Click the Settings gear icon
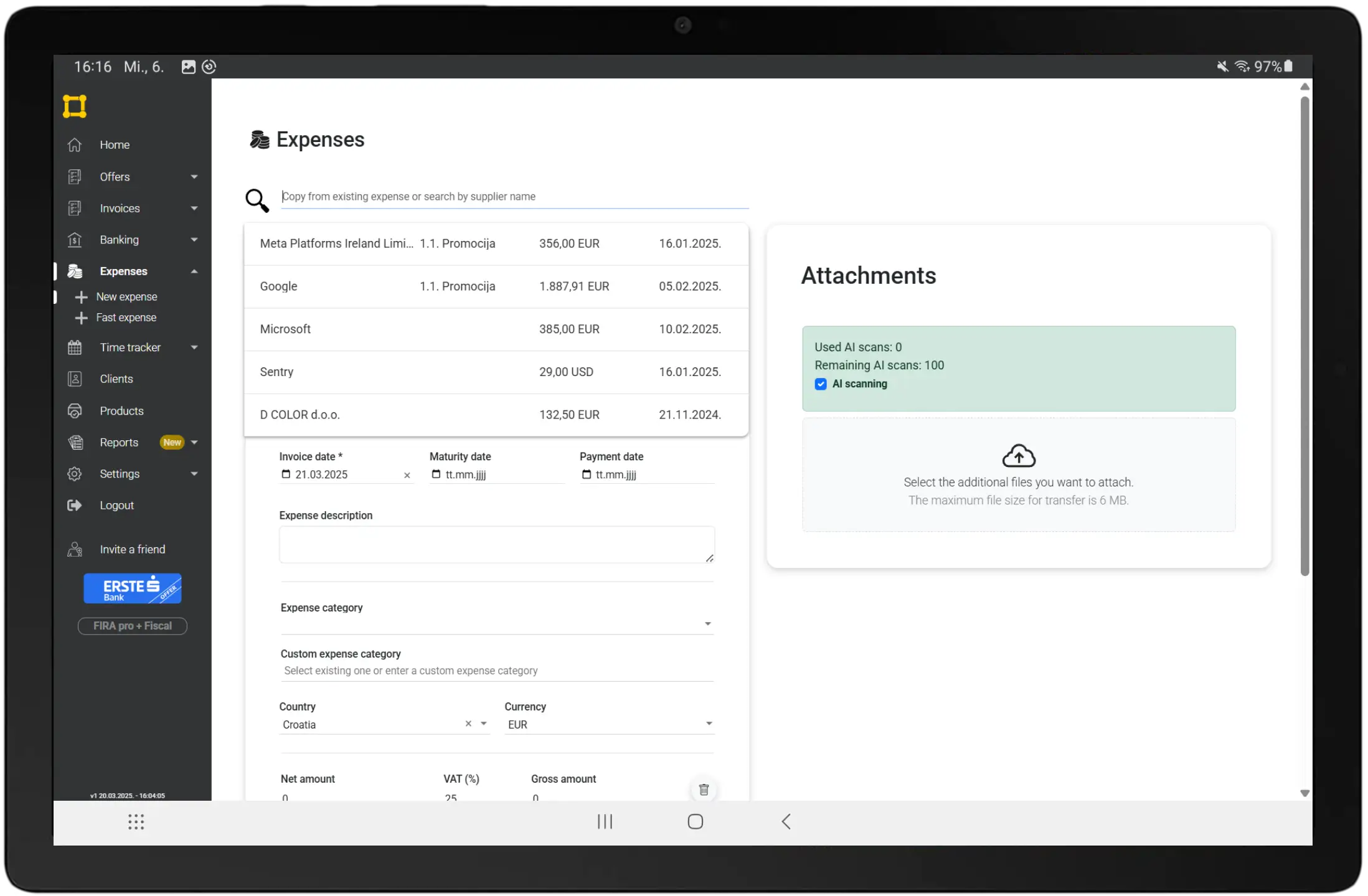The width and height of the screenshot is (1368, 896). tap(75, 474)
